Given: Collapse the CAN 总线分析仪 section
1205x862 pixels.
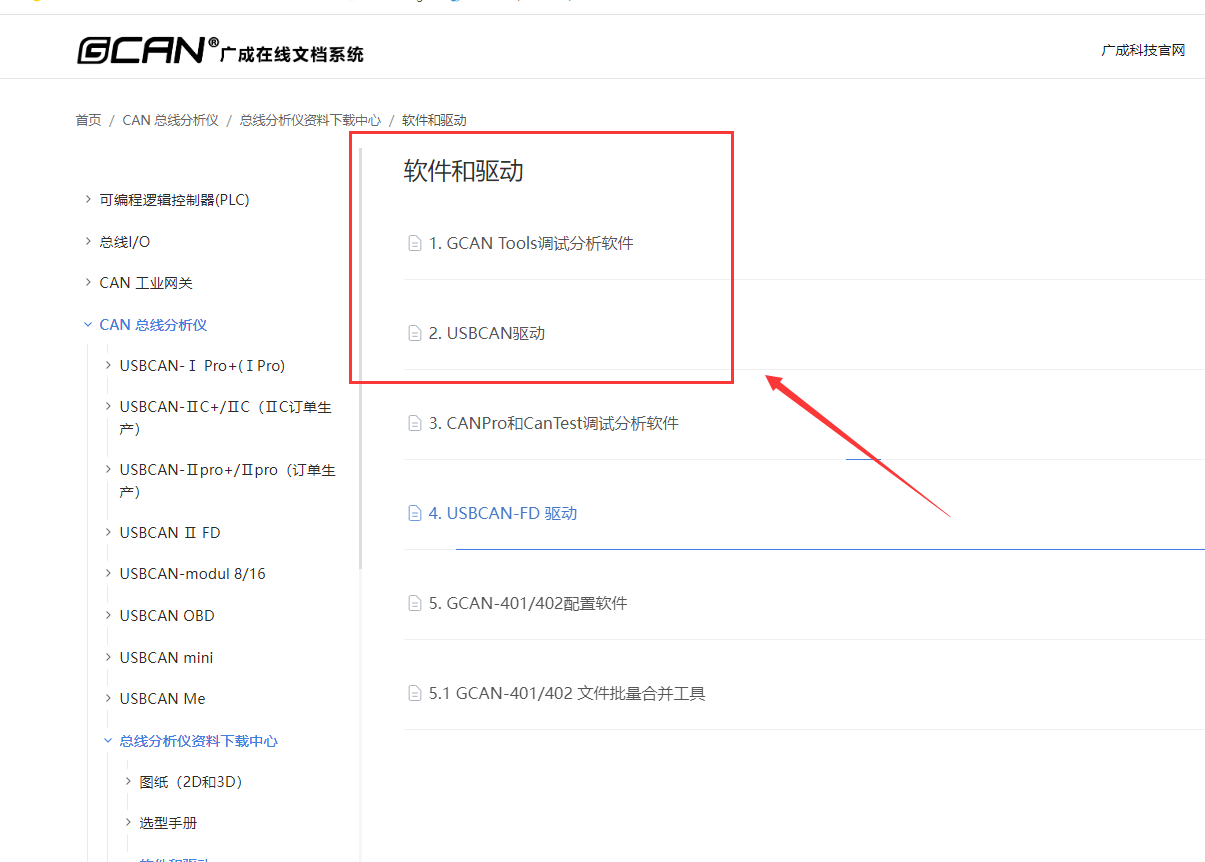Looking at the screenshot, I should point(88,325).
